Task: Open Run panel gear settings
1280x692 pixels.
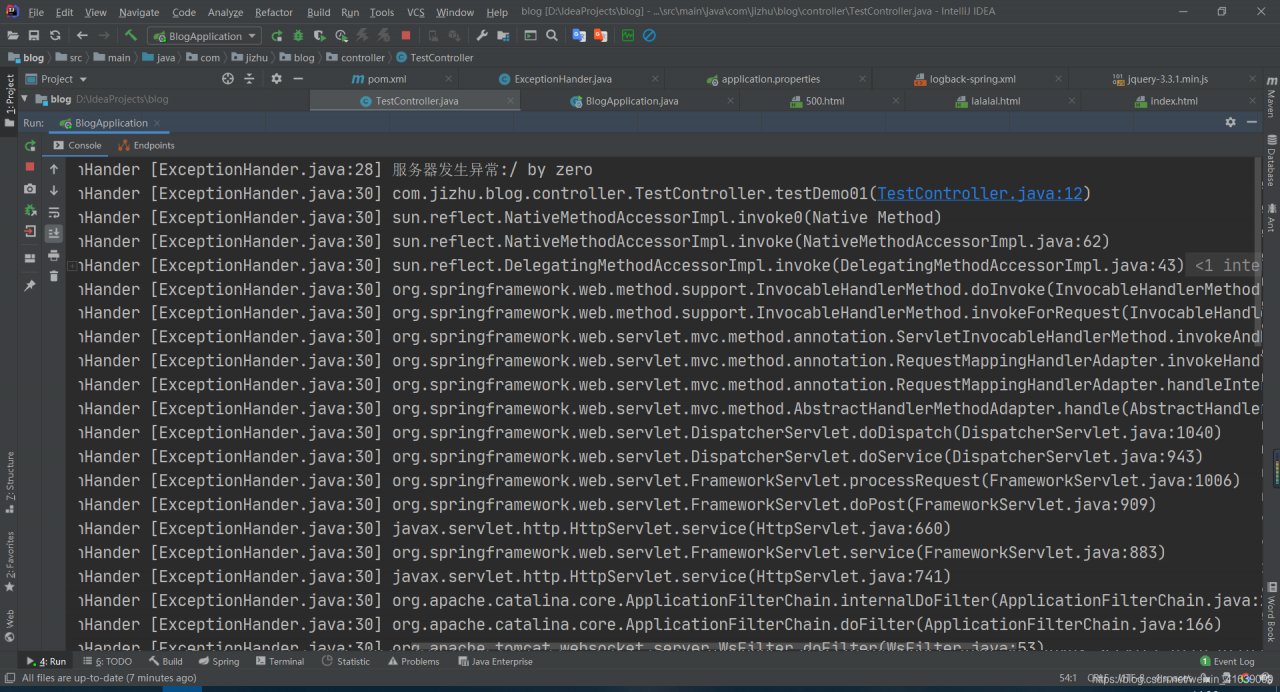Action: (1230, 122)
